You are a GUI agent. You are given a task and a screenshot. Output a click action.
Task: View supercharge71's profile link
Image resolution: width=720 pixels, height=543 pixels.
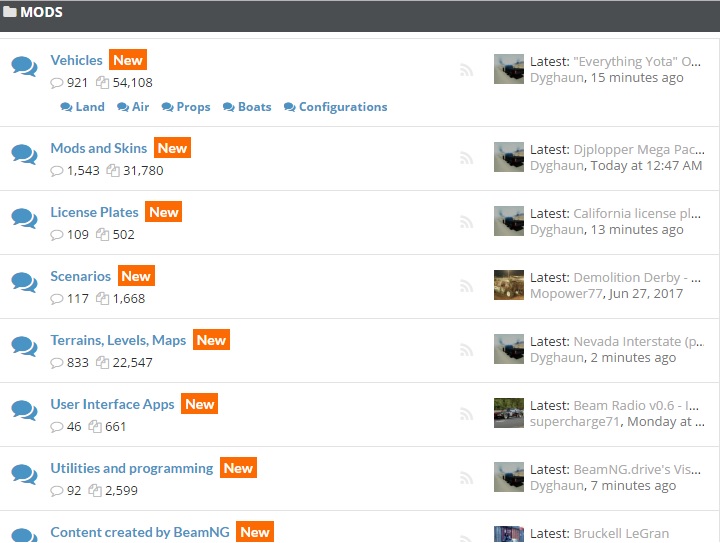[x=575, y=422]
